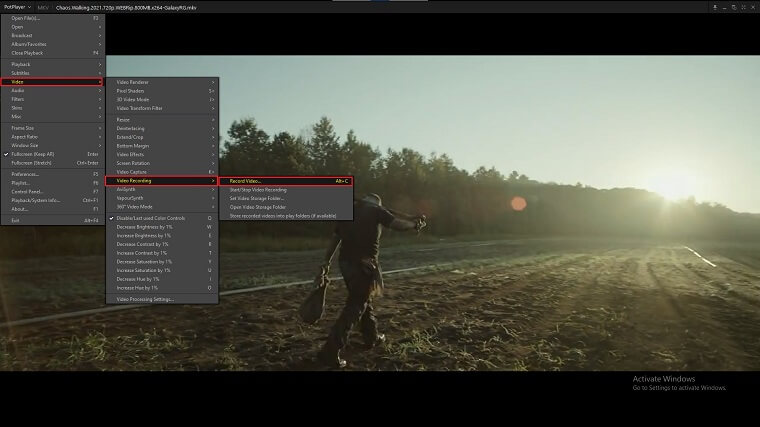The height and width of the screenshot is (427, 760).
Task: Expand the Frame Size submenu
Action: coord(53,128)
